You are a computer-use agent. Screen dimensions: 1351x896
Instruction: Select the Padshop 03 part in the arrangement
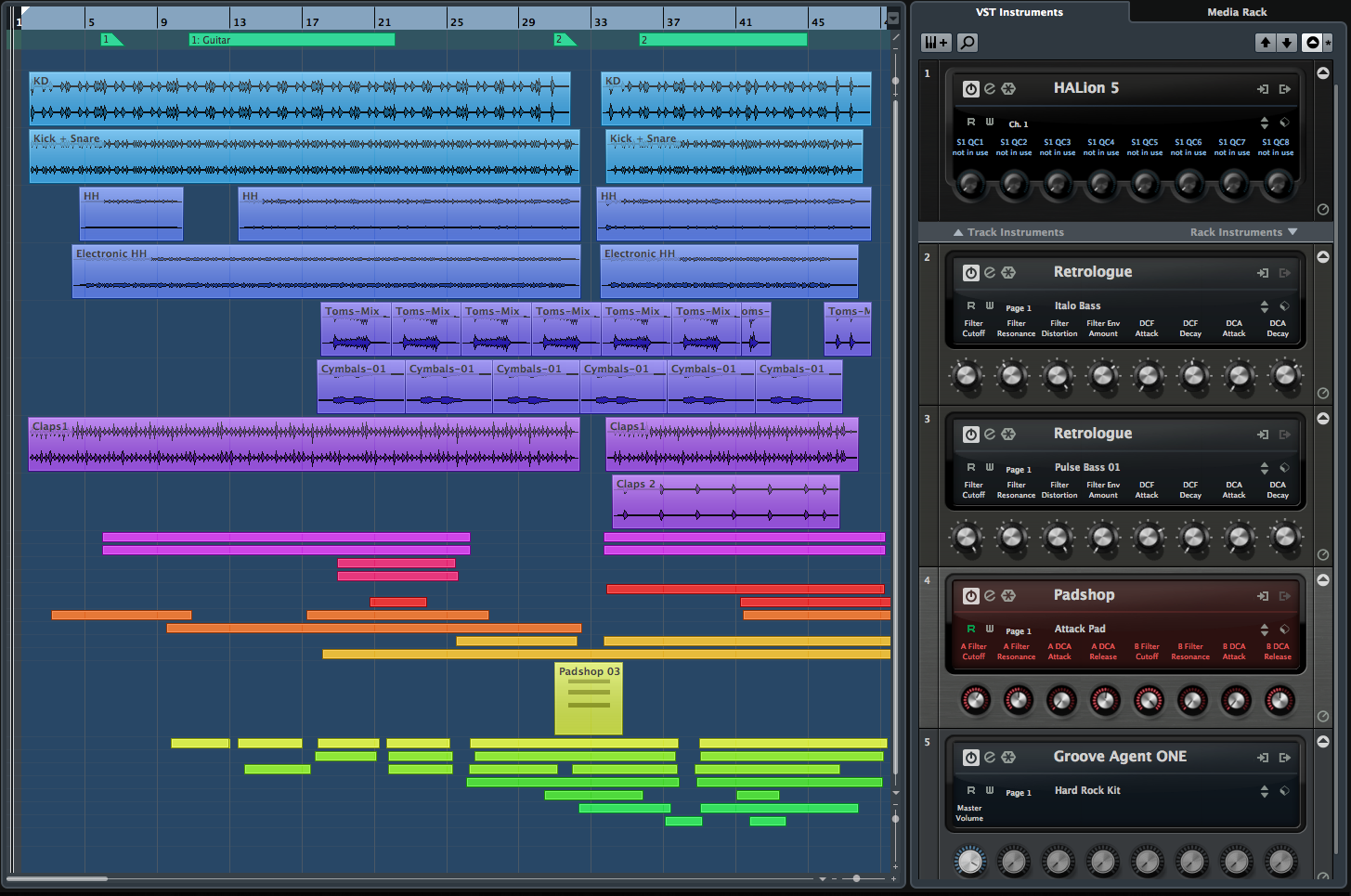pos(588,699)
